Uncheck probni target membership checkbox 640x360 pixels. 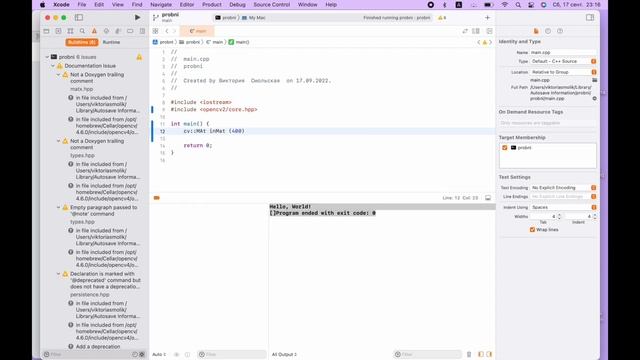(505, 148)
